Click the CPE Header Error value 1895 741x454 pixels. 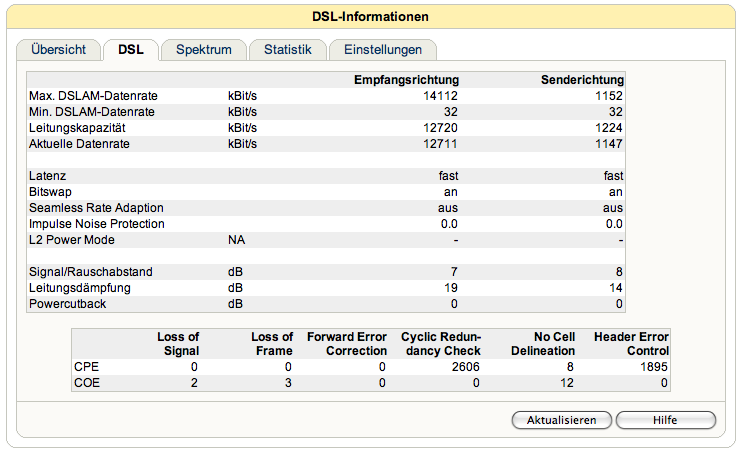tap(654, 367)
